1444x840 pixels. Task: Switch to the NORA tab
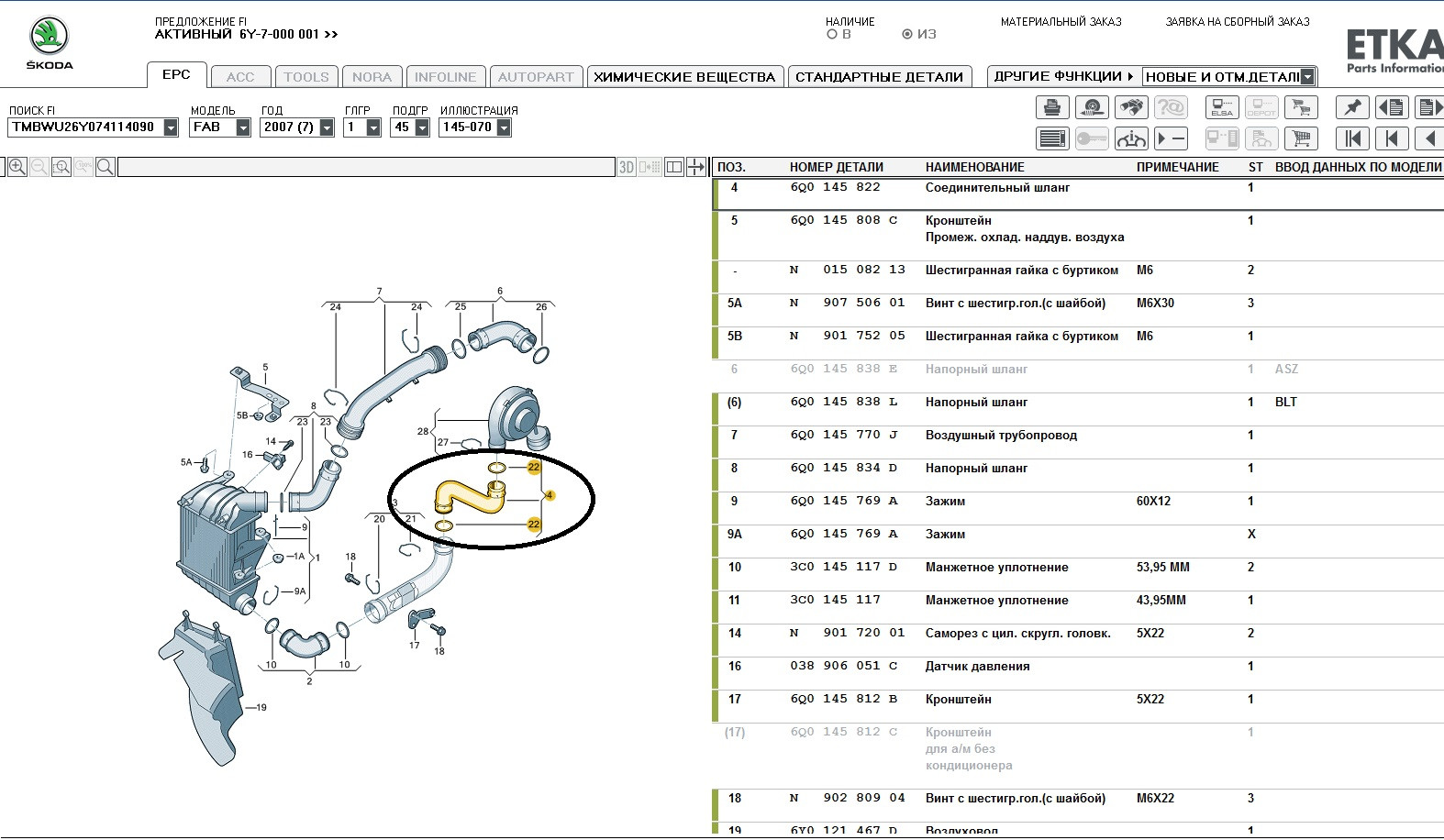[x=372, y=77]
